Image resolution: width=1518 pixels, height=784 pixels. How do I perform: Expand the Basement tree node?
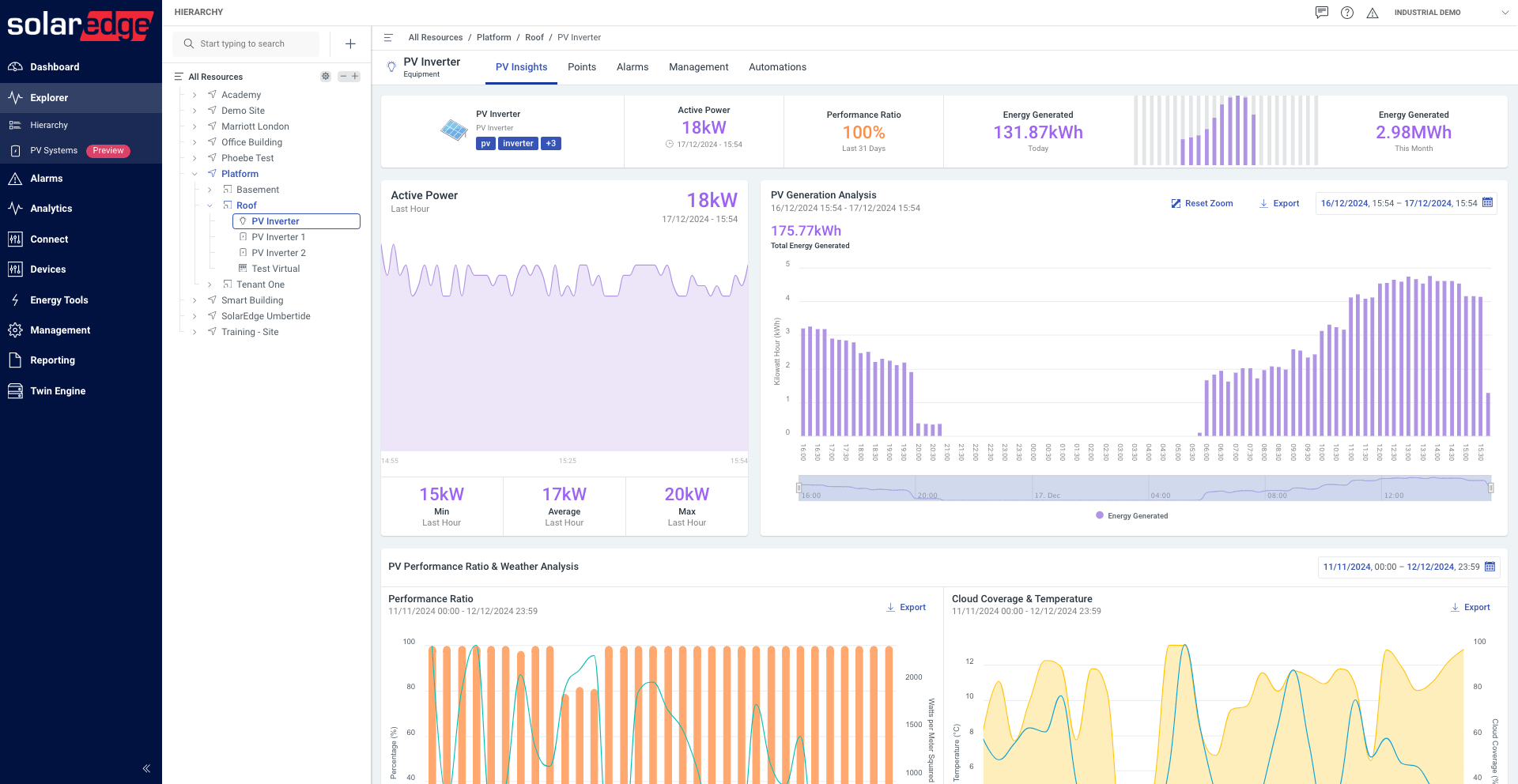210,190
